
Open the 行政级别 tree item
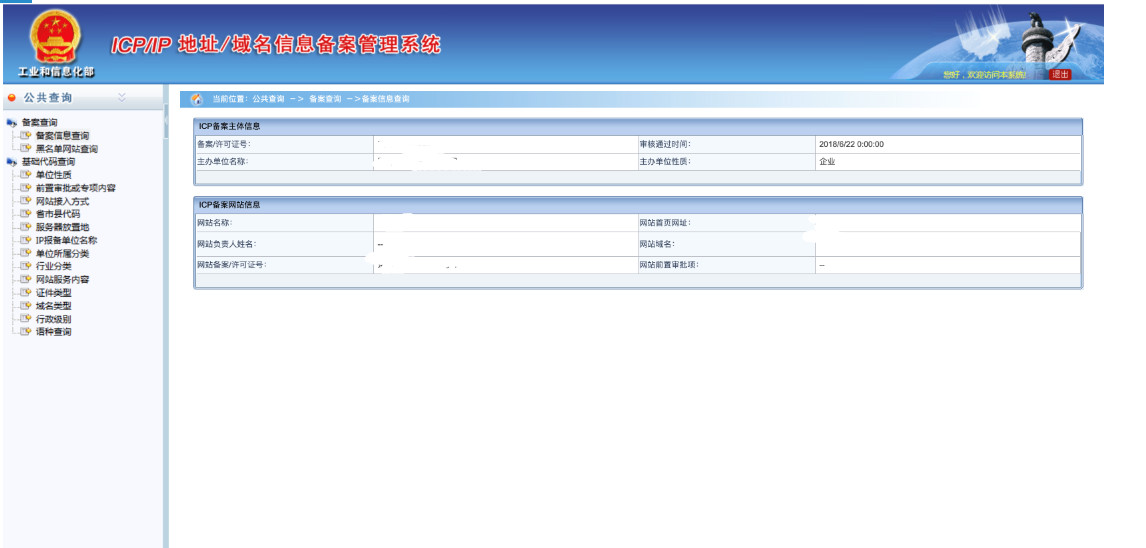tap(53, 319)
